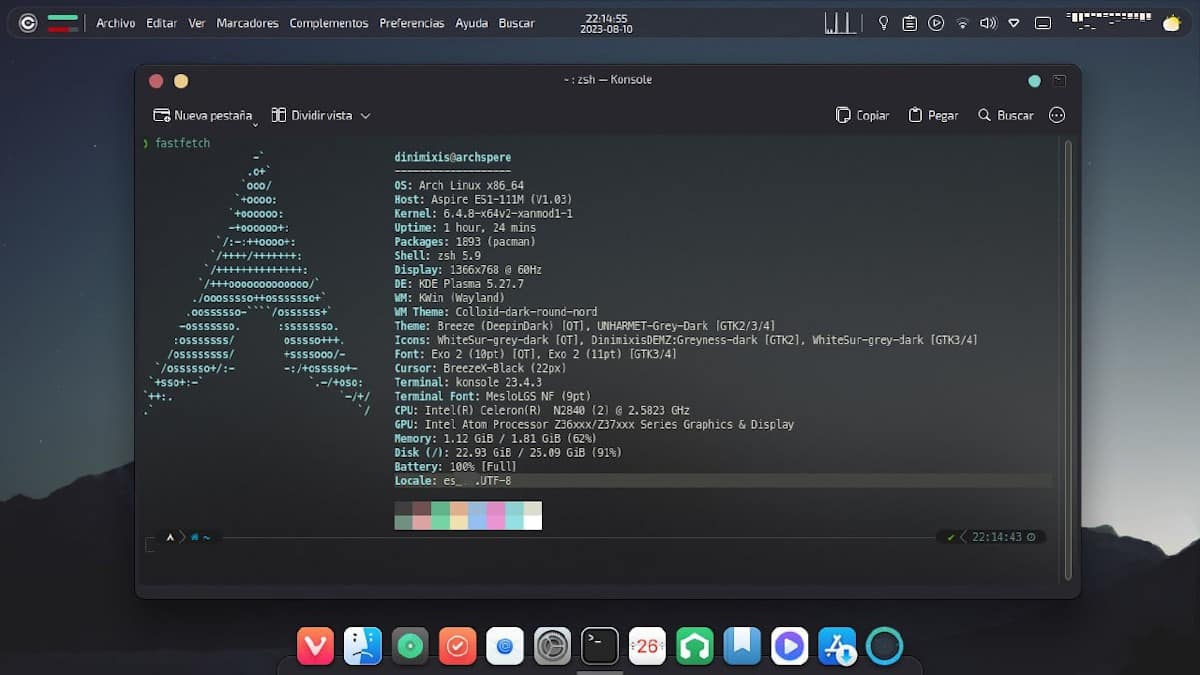This screenshot has width=1200, height=675.
Task: Open the Ver menu
Action: (197, 23)
